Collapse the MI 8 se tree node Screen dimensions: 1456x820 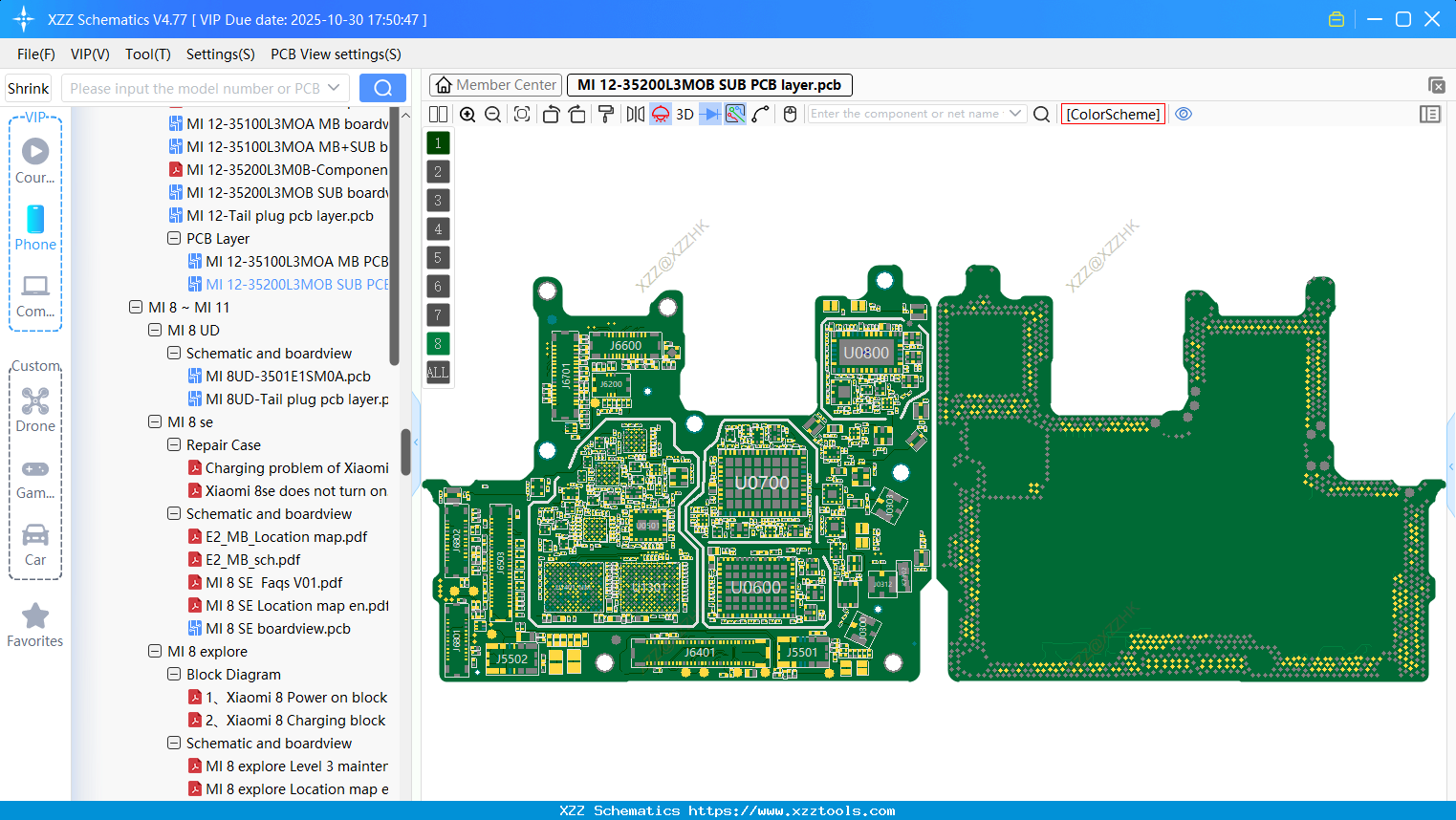pyautogui.click(x=155, y=421)
